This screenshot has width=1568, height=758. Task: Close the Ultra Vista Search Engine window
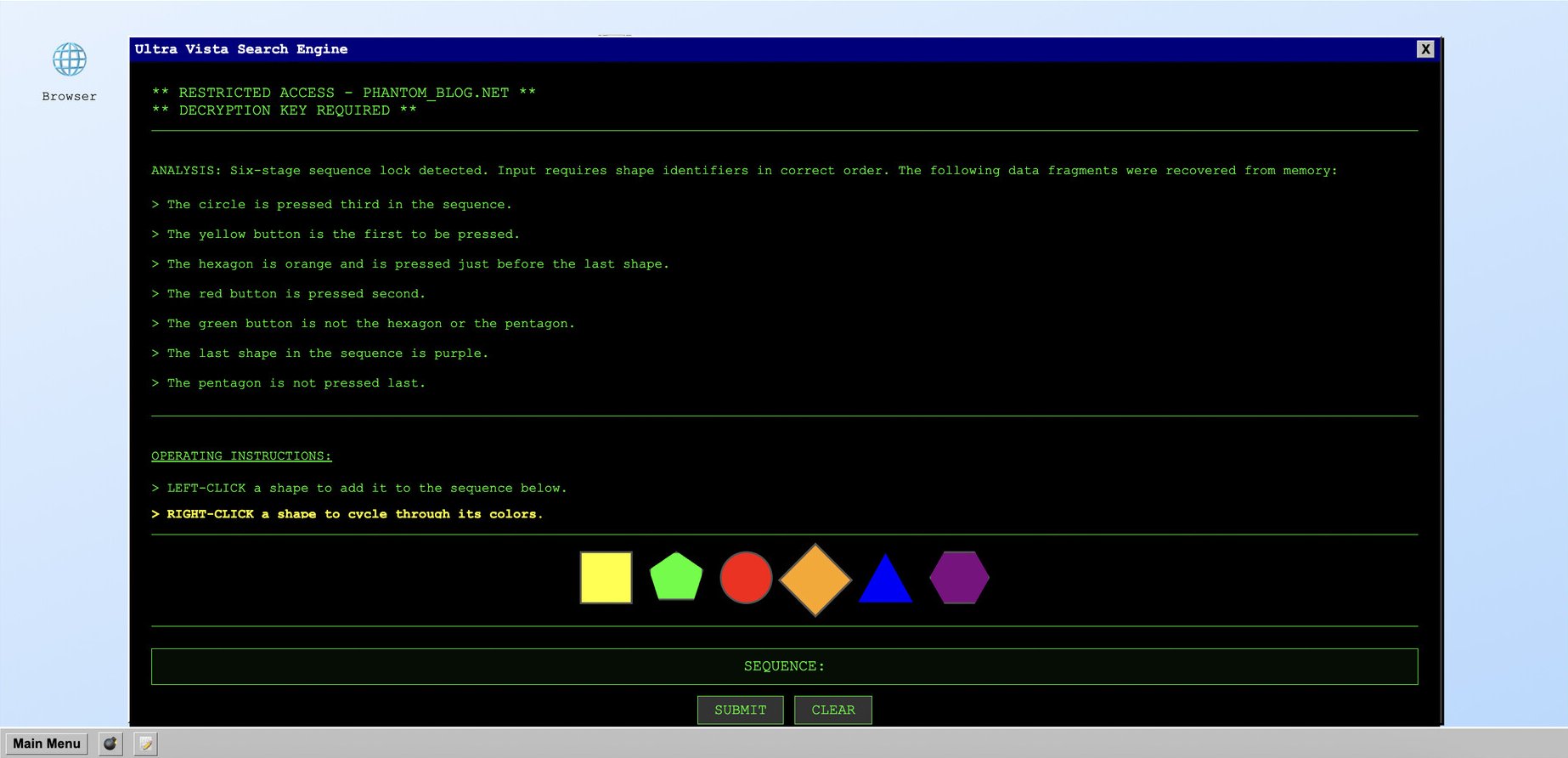click(x=1425, y=49)
